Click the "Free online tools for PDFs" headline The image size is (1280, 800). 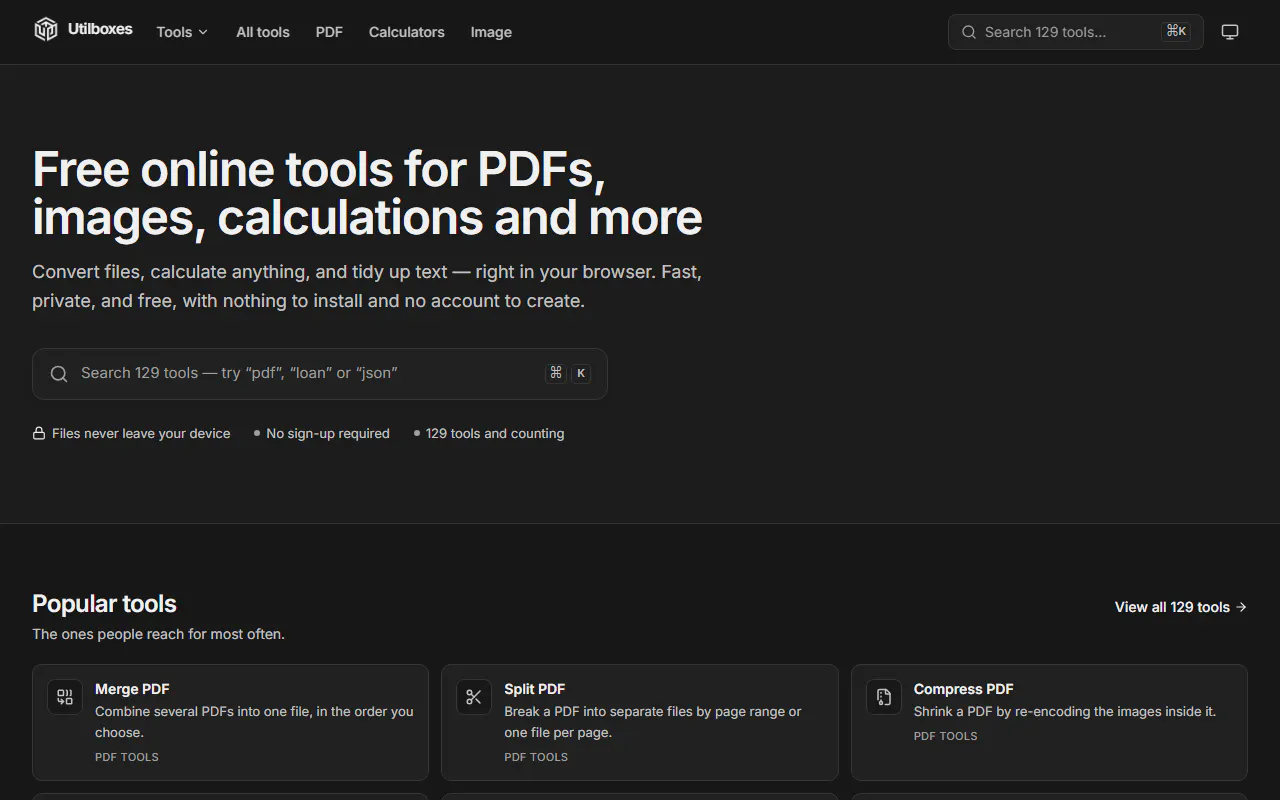367,193
